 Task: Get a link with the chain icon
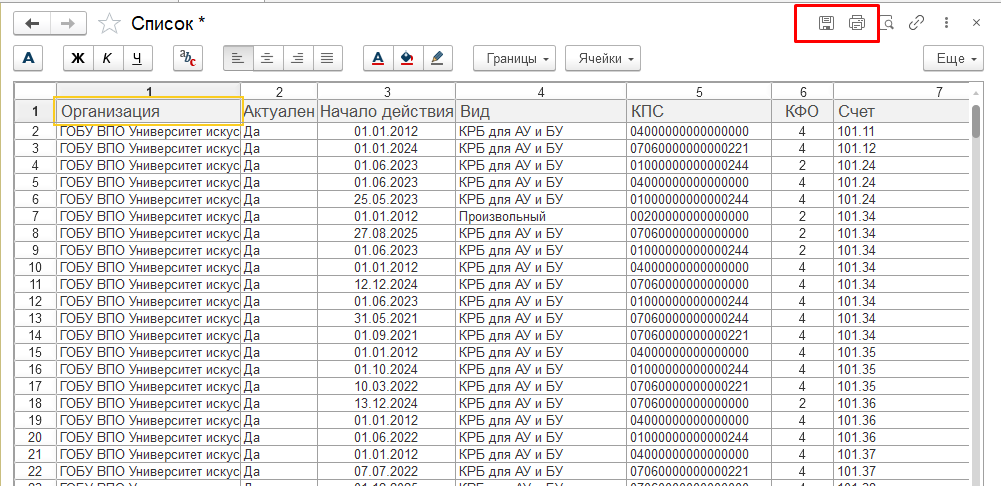pyautogui.click(x=917, y=24)
